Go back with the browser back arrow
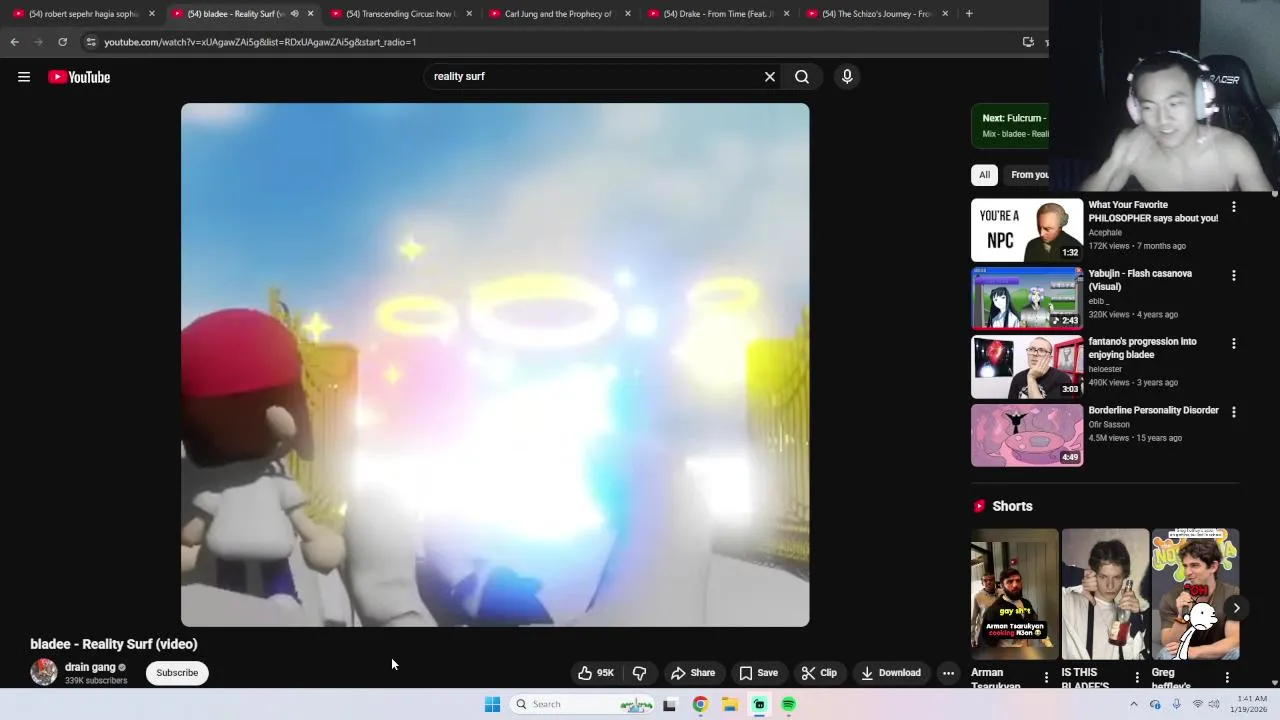 [x=14, y=42]
